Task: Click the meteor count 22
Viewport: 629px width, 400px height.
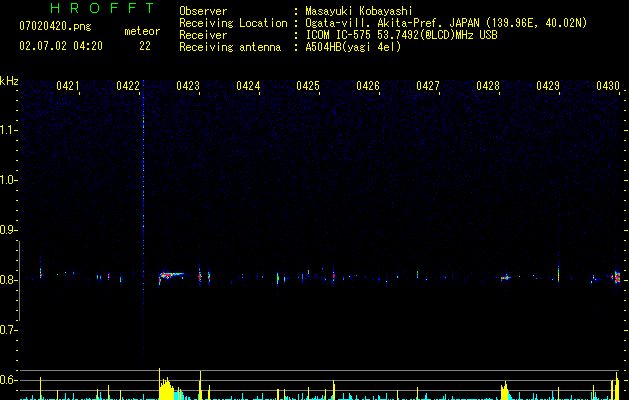Action: click(x=145, y=46)
